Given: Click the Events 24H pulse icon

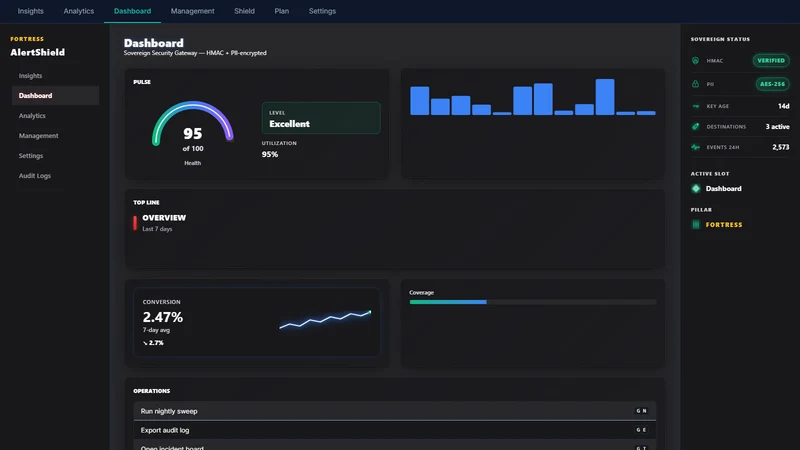Looking at the screenshot, I should 695,147.
